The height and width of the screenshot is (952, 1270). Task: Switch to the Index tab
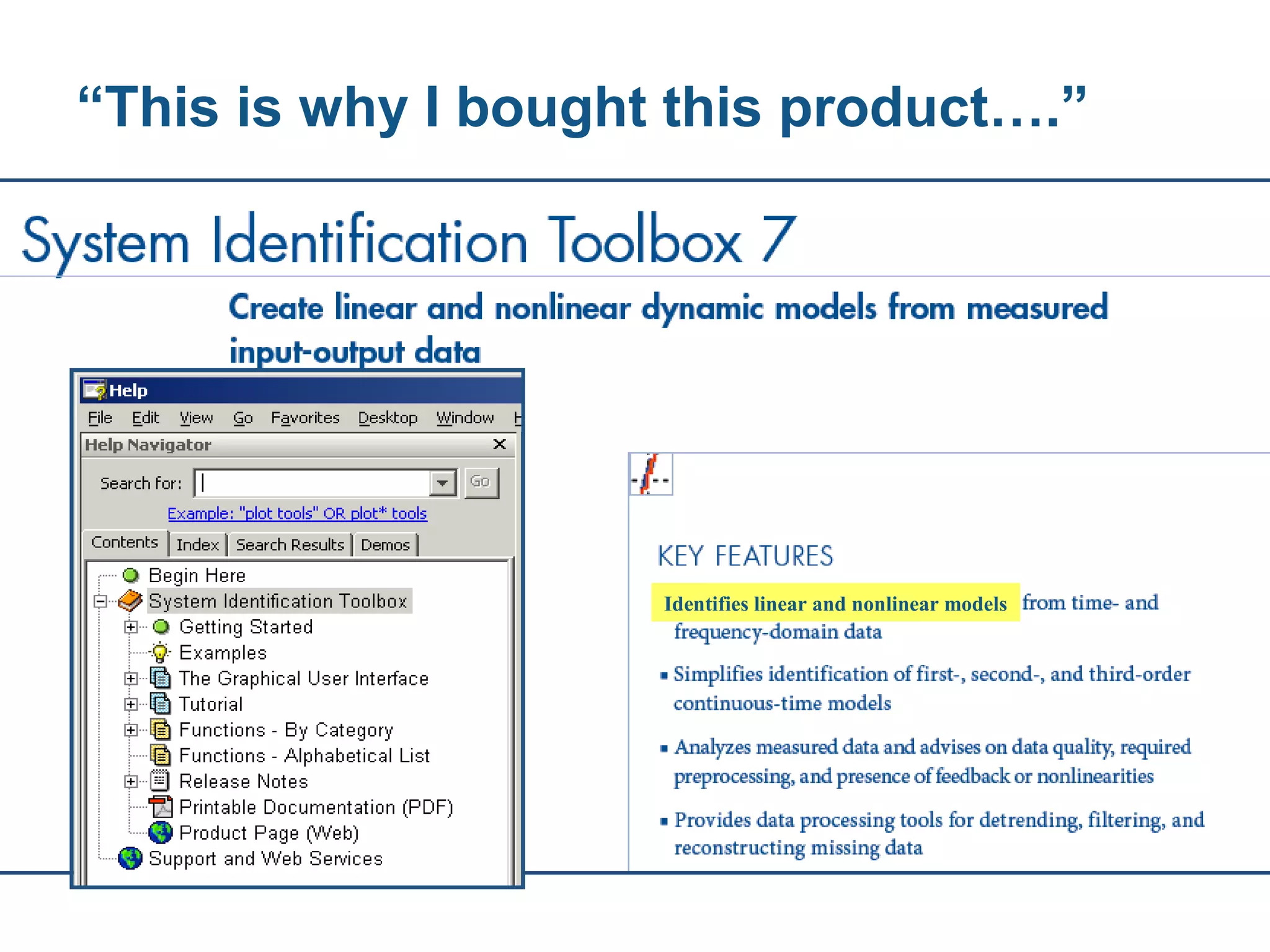pyautogui.click(x=198, y=545)
